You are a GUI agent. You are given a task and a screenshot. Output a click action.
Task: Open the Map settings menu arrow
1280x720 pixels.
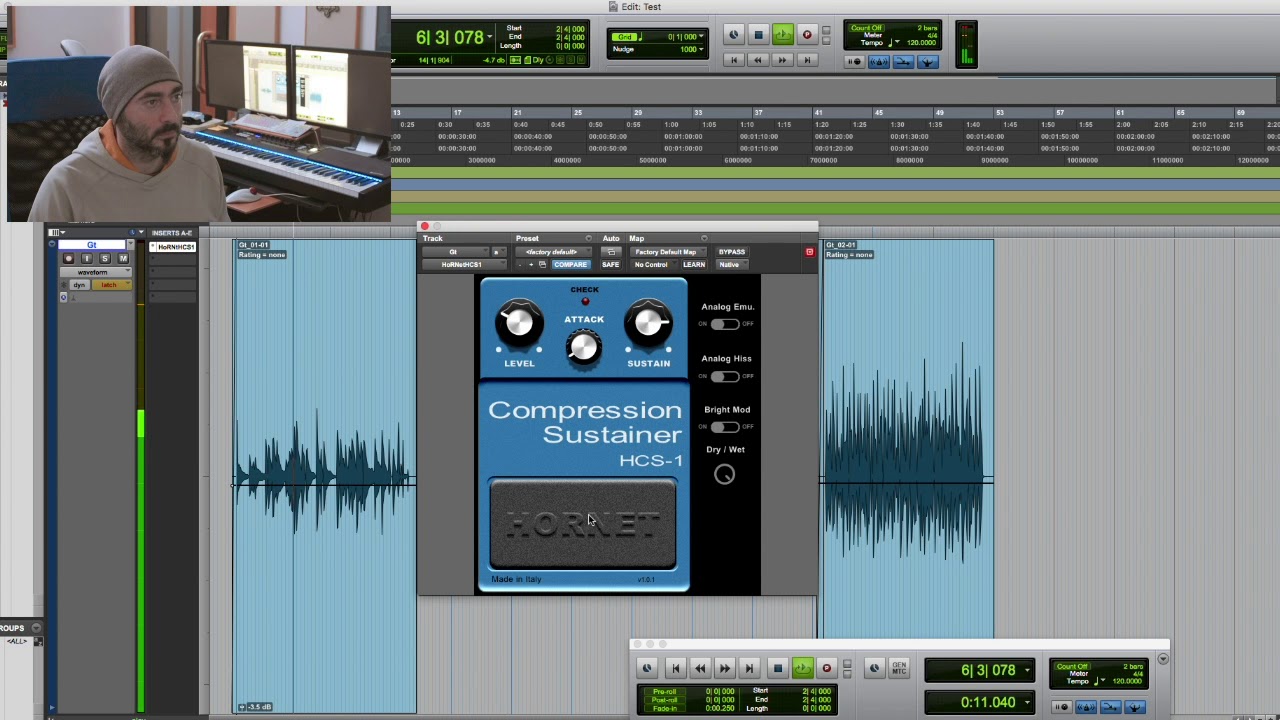(704, 239)
